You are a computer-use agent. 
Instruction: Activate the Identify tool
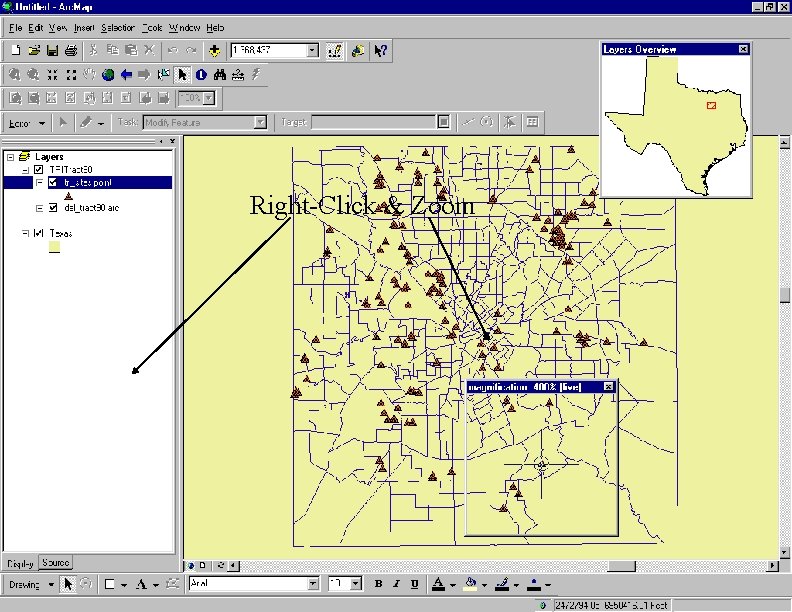pyautogui.click(x=201, y=75)
